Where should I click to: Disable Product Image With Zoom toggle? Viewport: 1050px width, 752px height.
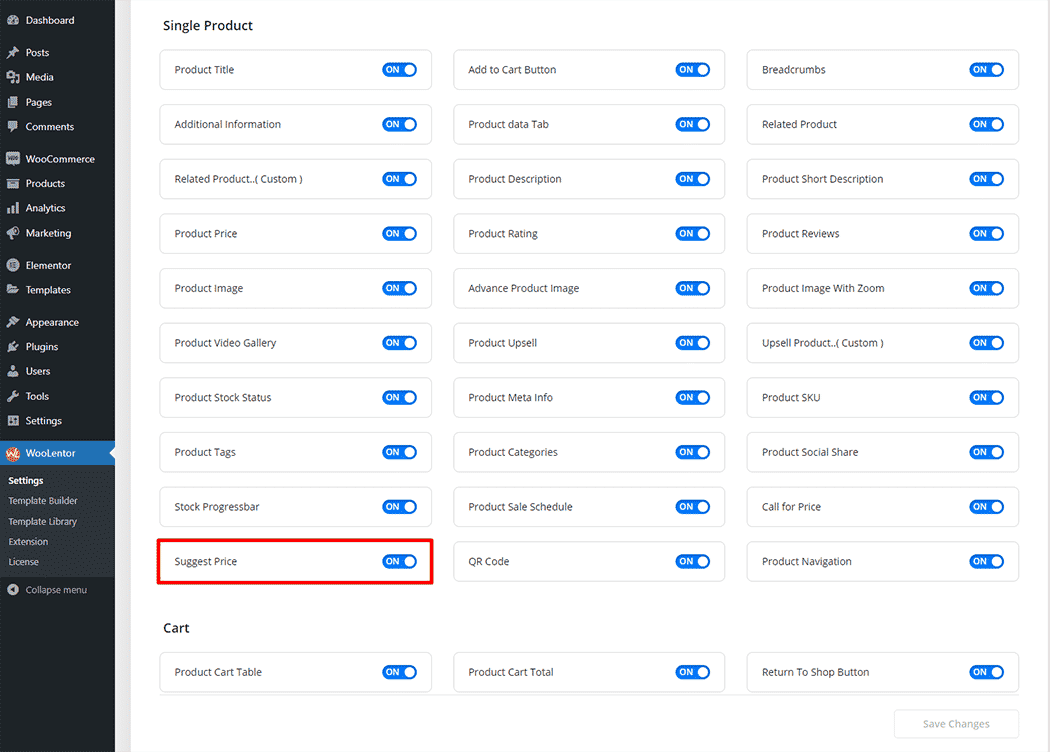[x=986, y=288]
